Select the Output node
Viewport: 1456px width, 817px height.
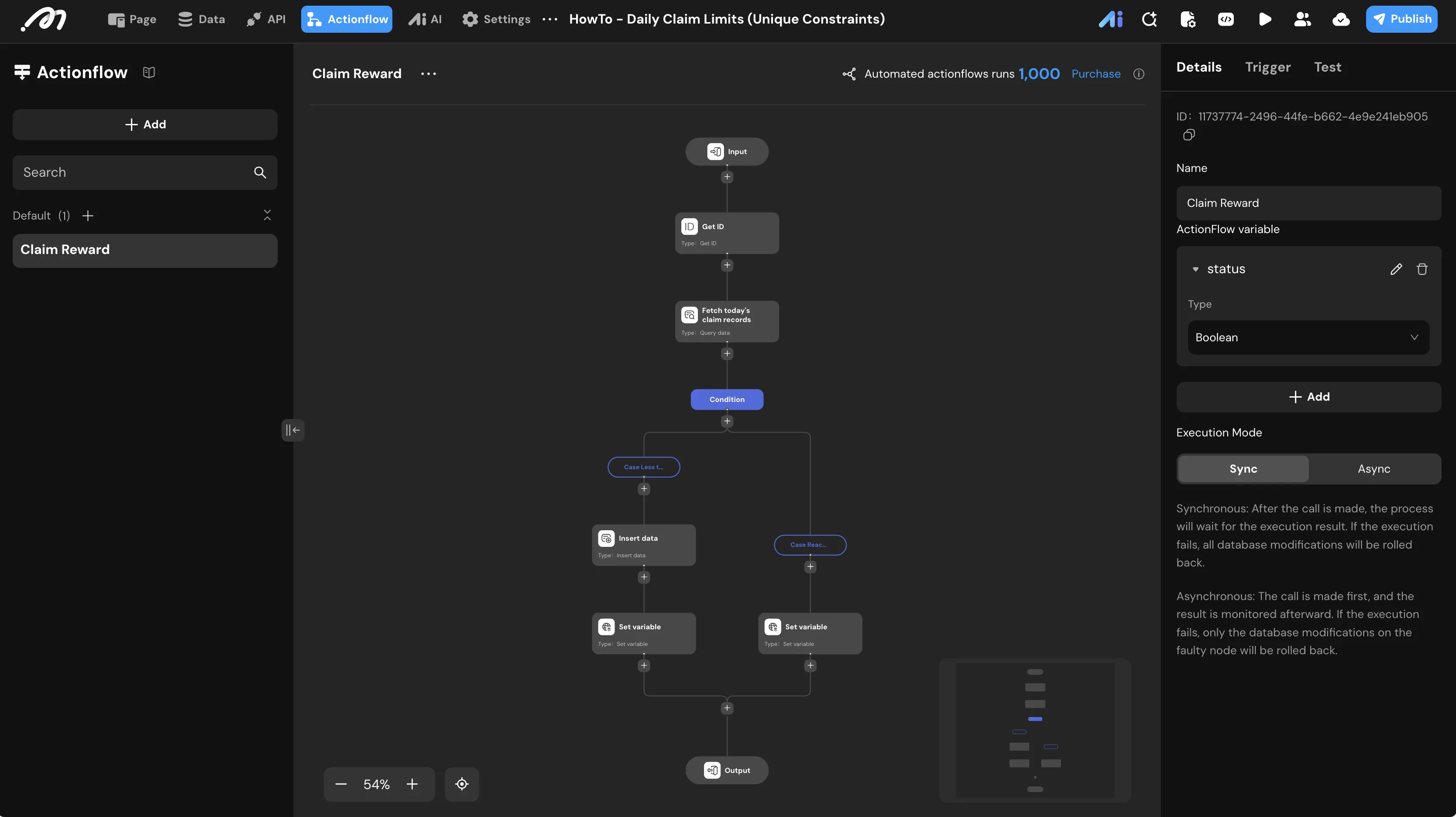727,770
